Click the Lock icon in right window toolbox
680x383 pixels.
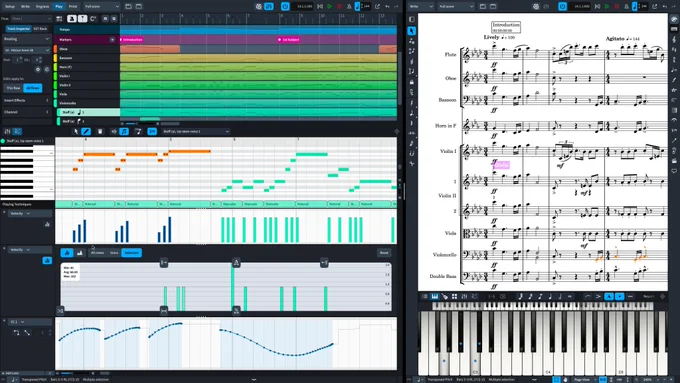(x=412, y=82)
